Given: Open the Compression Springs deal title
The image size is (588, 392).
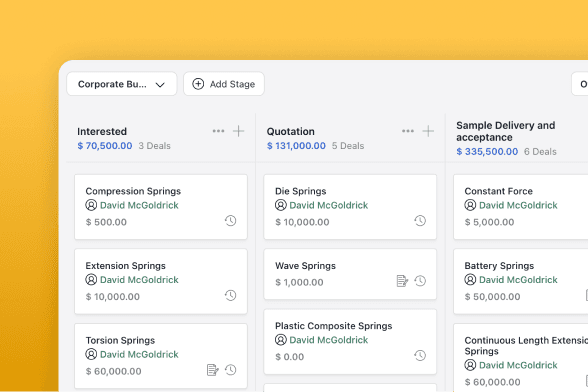Looking at the screenshot, I should point(133,191).
